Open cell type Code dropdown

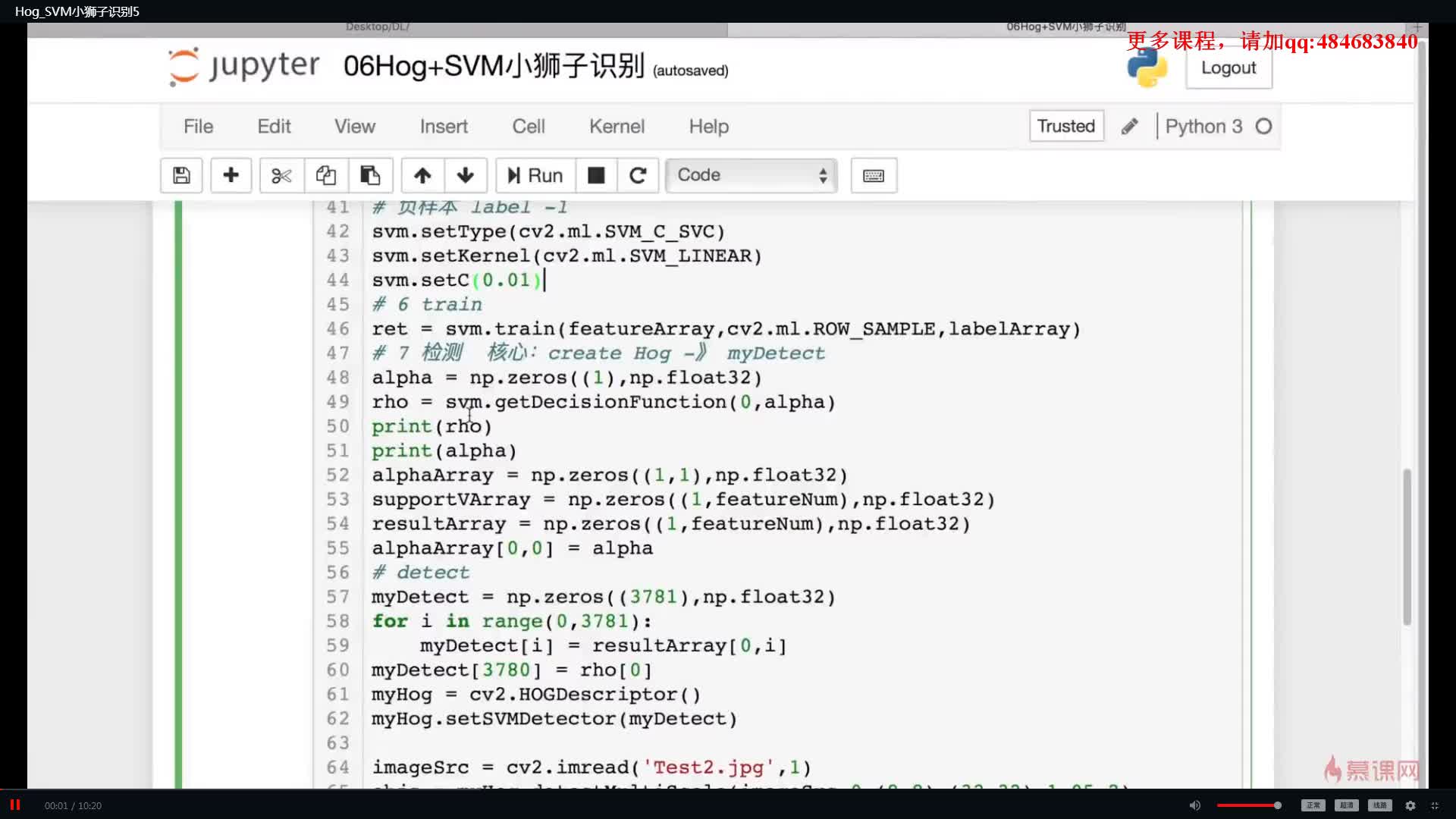click(x=751, y=176)
